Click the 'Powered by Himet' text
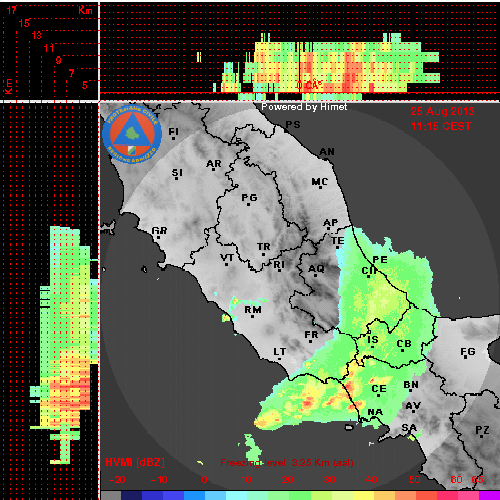 pos(304,107)
